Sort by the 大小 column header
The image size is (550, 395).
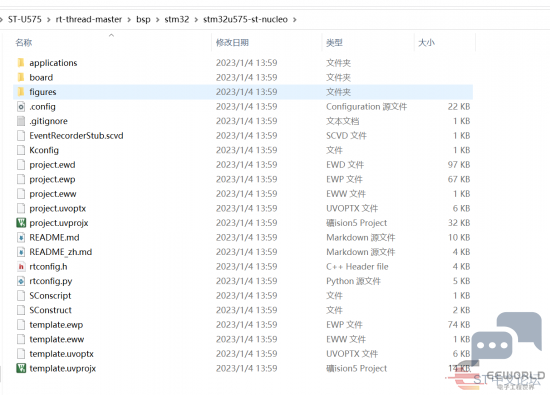[426, 43]
